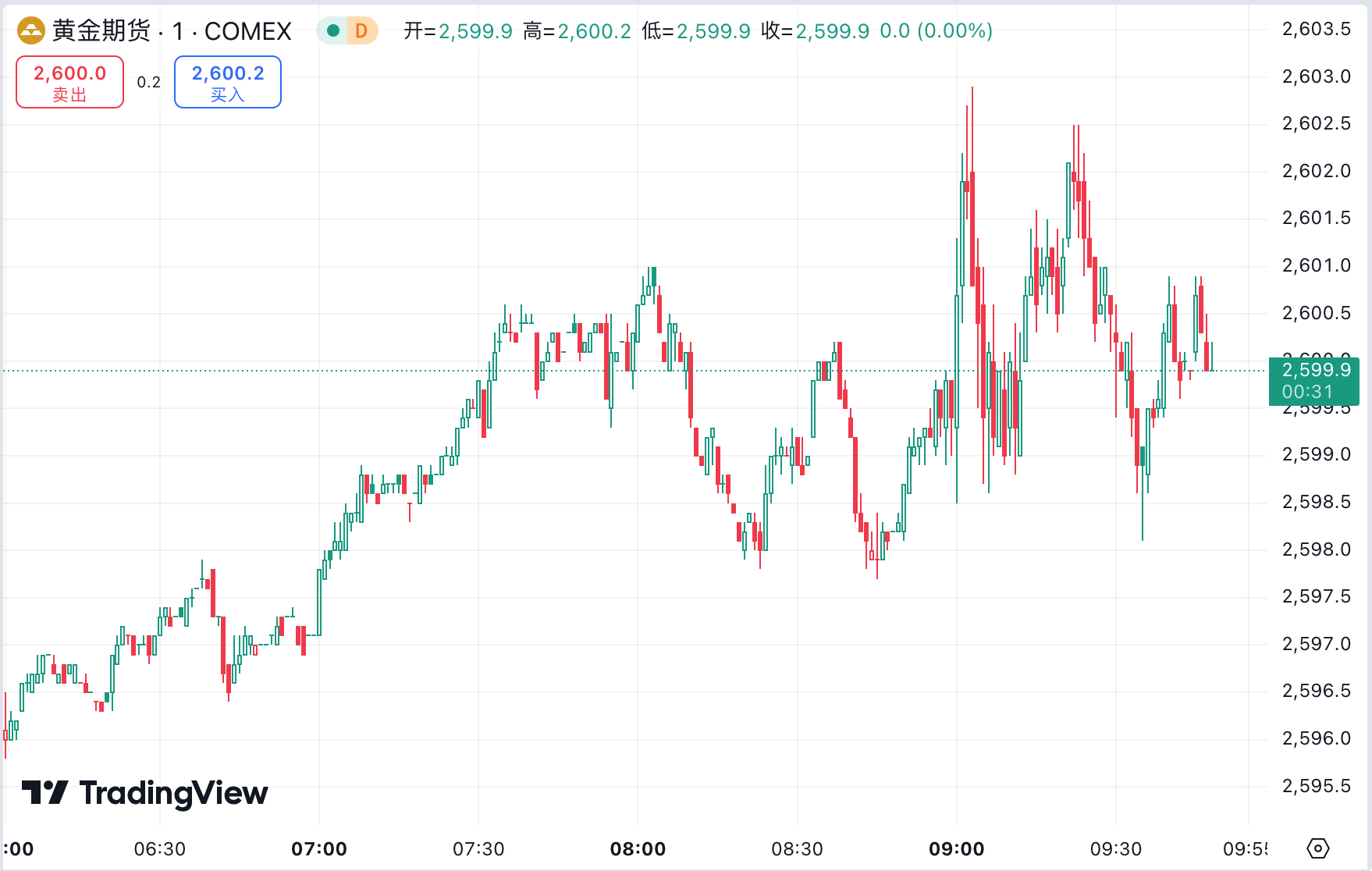1372x871 pixels.
Task: Toggle the OHLC data display row
Action: click(695, 31)
